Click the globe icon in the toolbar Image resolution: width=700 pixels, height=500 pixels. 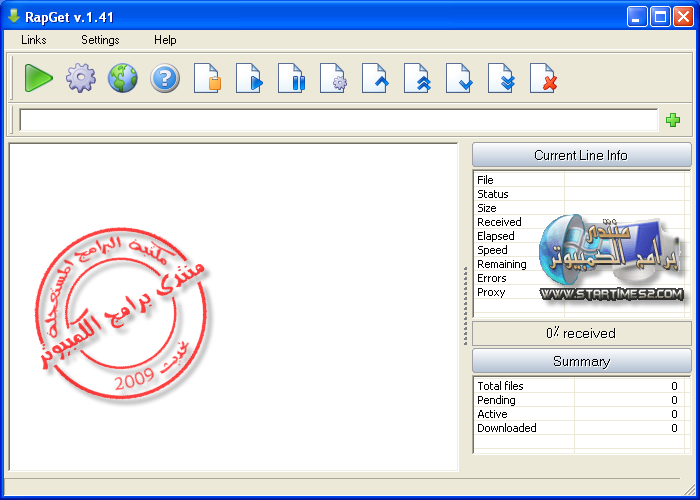click(x=123, y=78)
